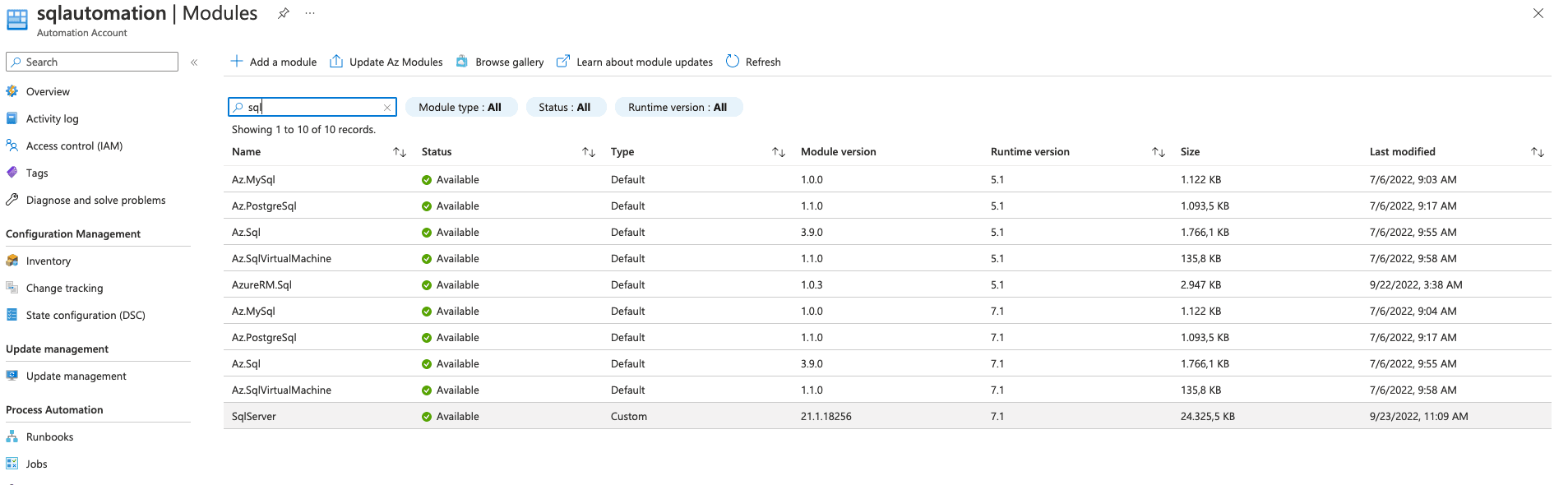Open the Runtime version filter dropdown
The width and height of the screenshot is (1568, 485).
(x=678, y=108)
